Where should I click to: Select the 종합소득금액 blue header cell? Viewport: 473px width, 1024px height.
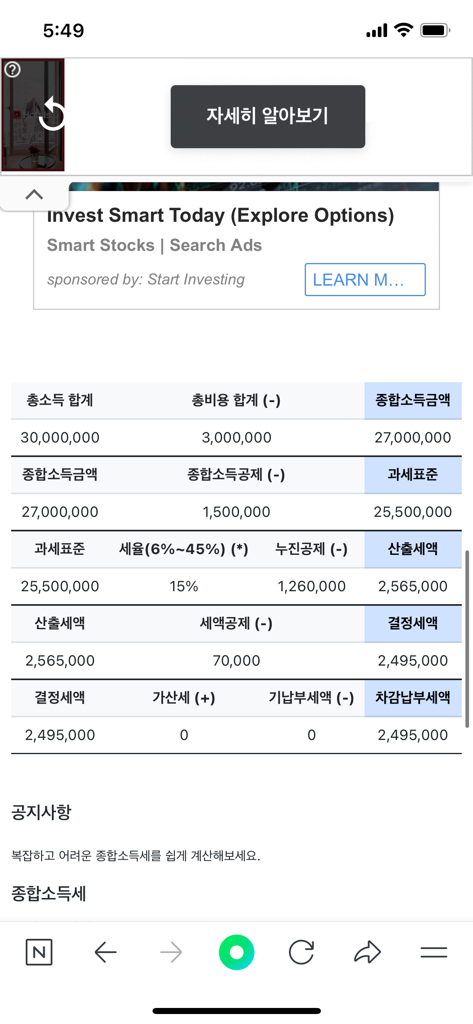click(x=413, y=400)
